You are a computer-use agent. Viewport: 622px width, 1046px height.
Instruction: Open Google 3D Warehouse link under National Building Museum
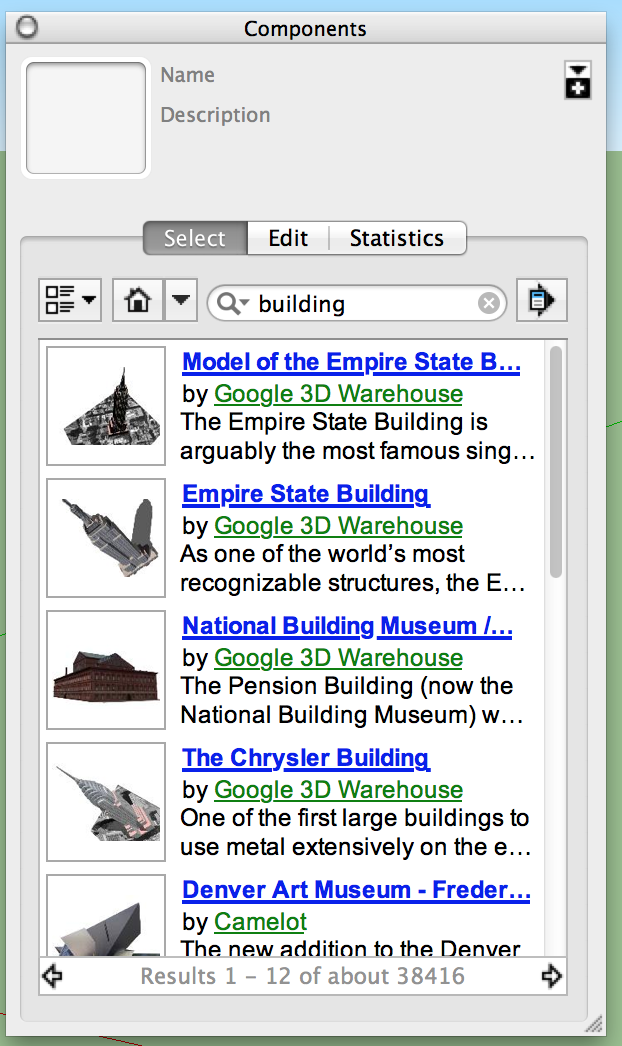(x=338, y=658)
